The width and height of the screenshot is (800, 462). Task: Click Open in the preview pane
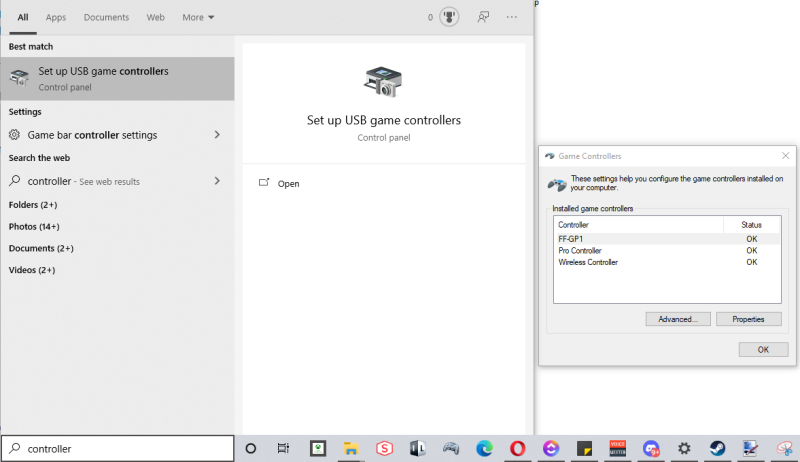pyautogui.click(x=288, y=184)
